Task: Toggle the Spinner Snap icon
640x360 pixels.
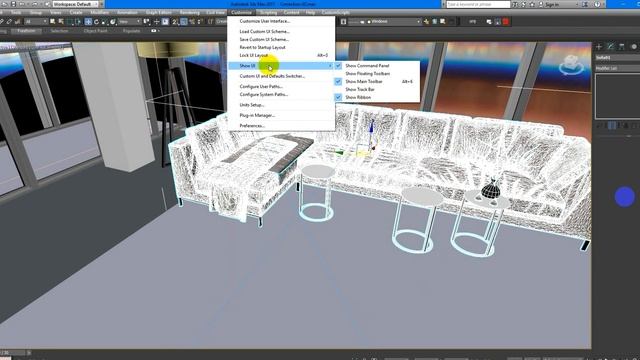Action: click(x=200, y=22)
